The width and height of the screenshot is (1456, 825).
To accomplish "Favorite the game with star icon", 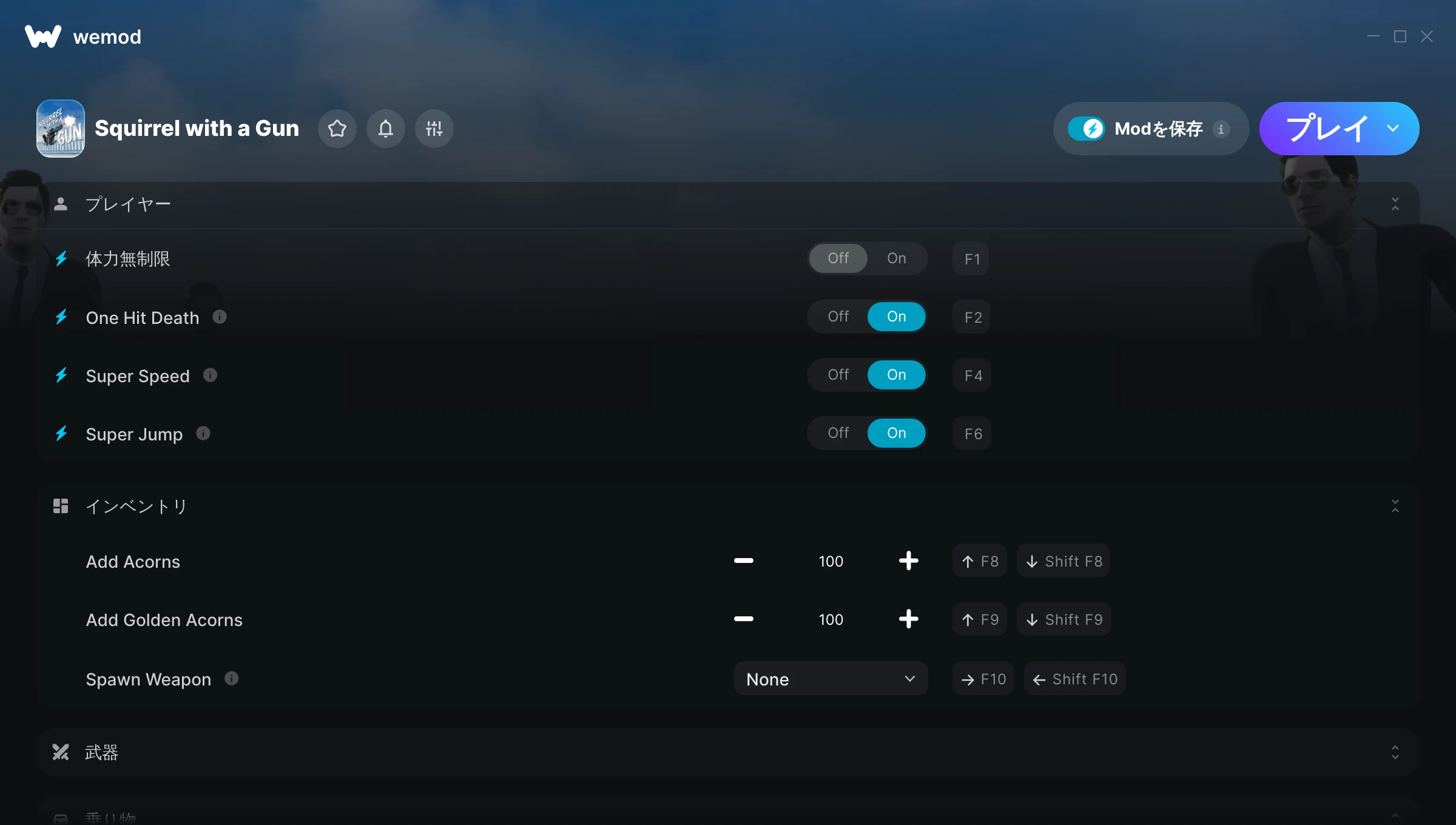I will (x=337, y=129).
